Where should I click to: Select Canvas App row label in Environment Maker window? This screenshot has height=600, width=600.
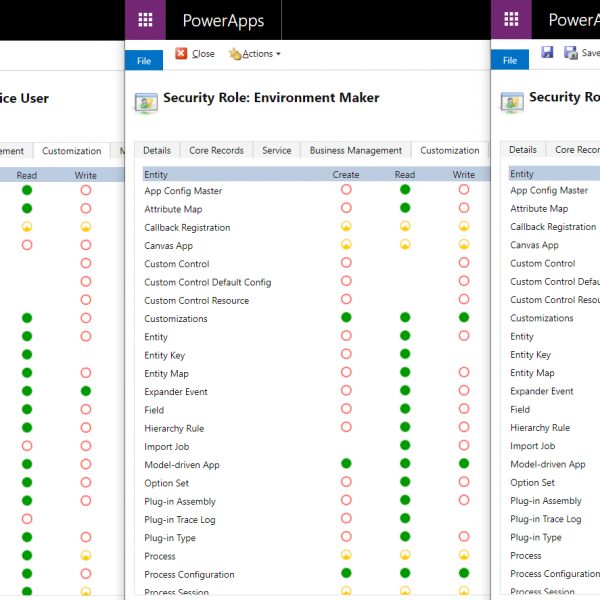coord(168,246)
